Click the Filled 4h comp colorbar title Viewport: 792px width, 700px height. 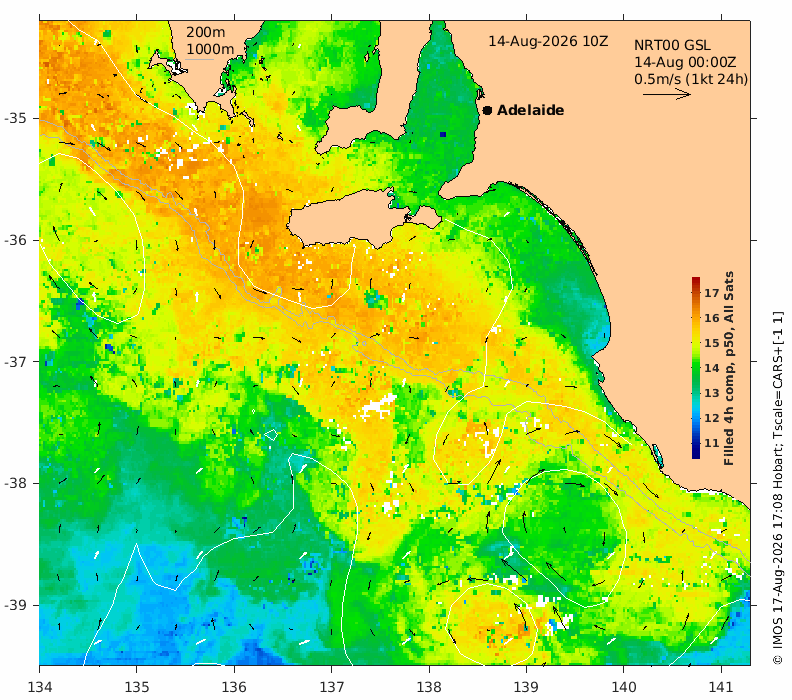pos(728,369)
